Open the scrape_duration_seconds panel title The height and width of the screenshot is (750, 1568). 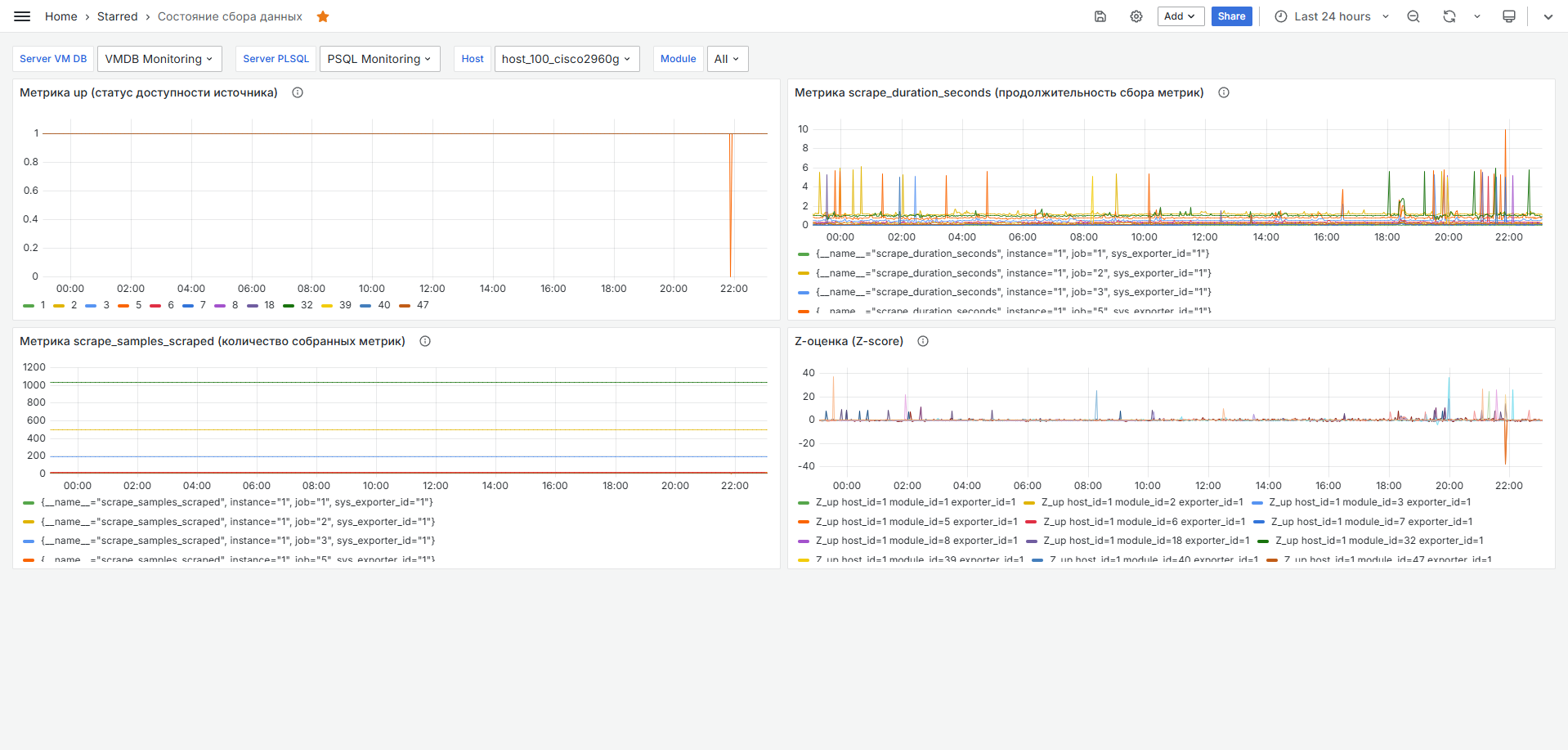pos(999,92)
